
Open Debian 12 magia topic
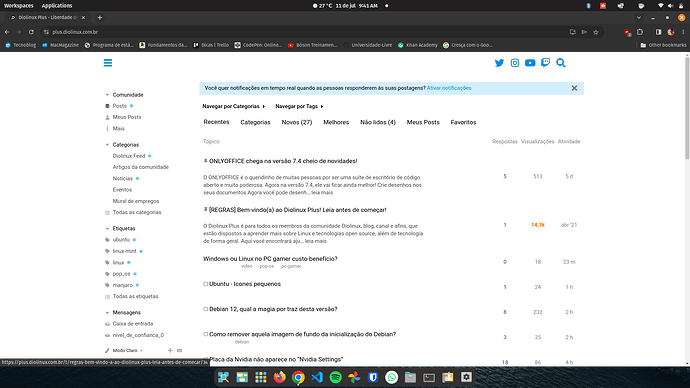click(273, 309)
